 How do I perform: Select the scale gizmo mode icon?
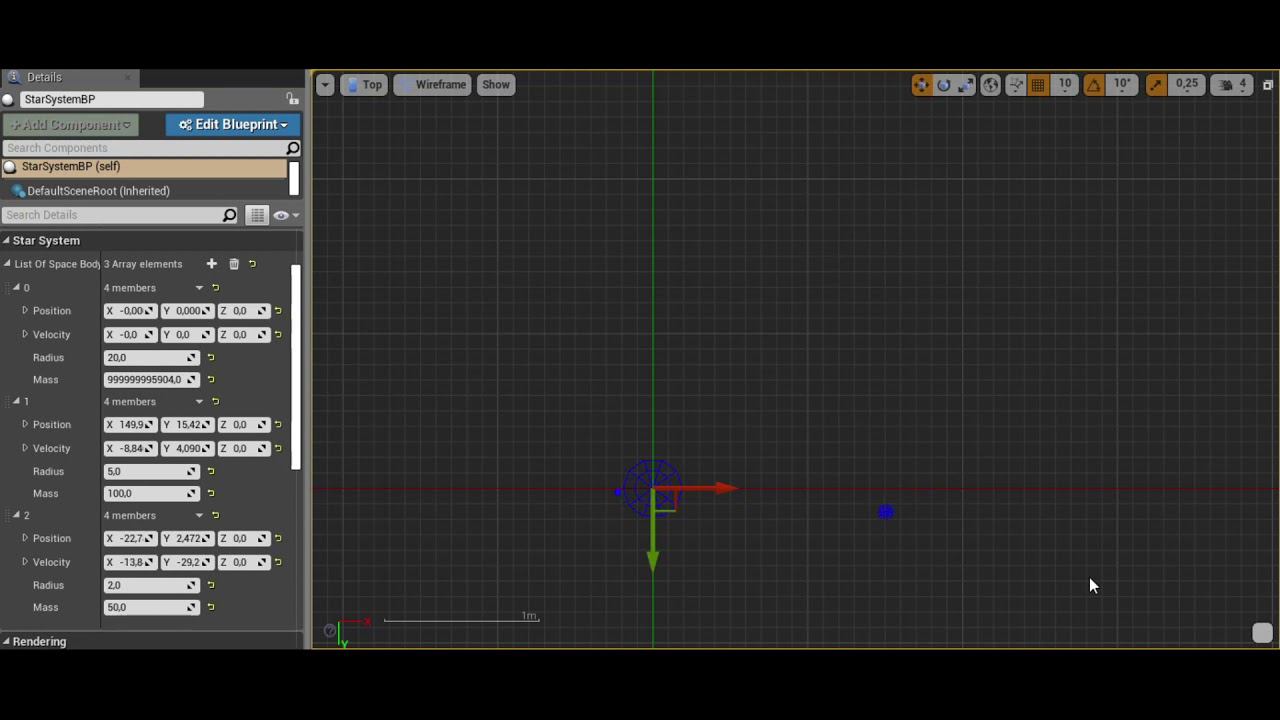tap(965, 85)
